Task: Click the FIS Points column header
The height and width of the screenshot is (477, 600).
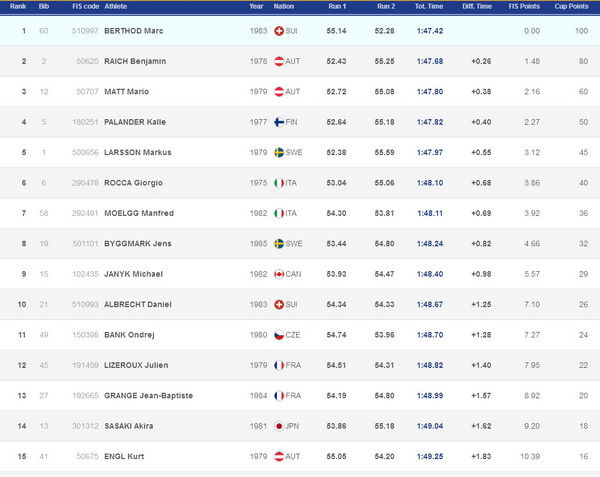Action: (x=524, y=6)
